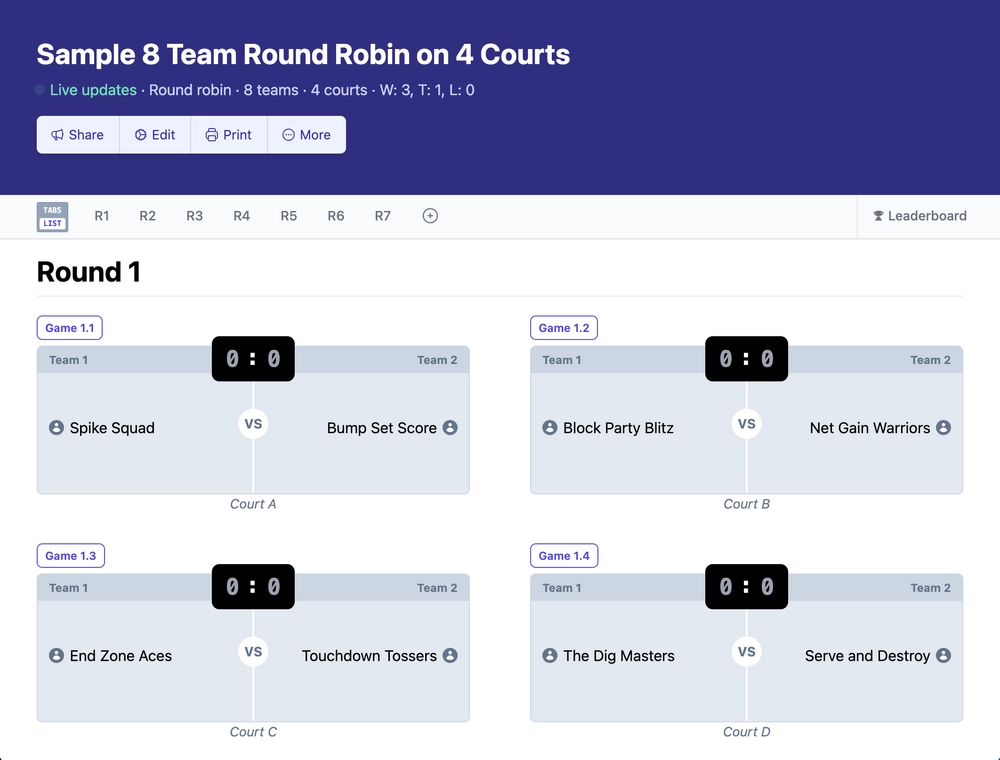Select the R7 round tab
The height and width of the screenshot is (760, 1000).
click(382, 216)
